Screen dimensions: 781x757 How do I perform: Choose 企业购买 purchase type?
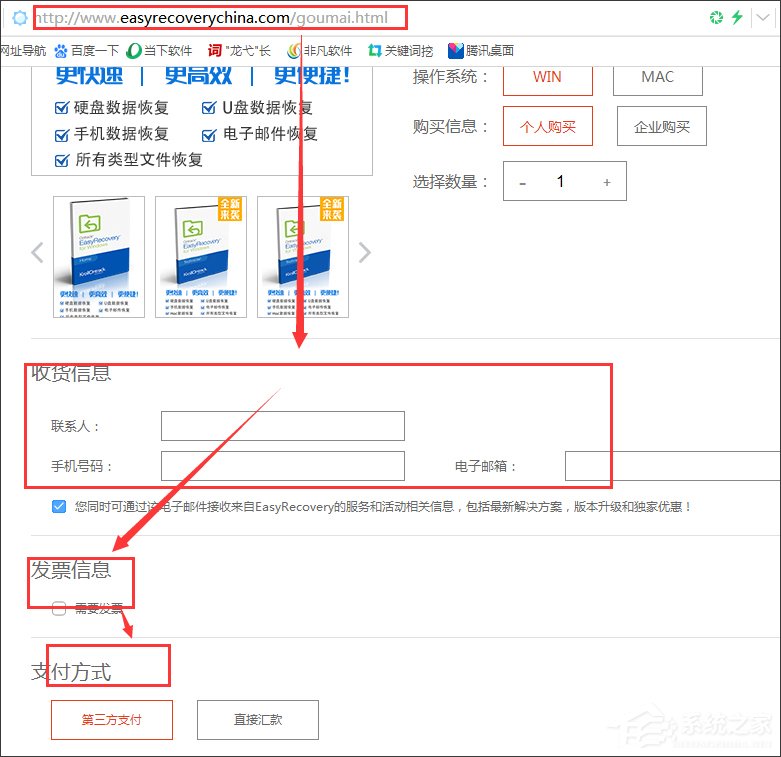661,126
